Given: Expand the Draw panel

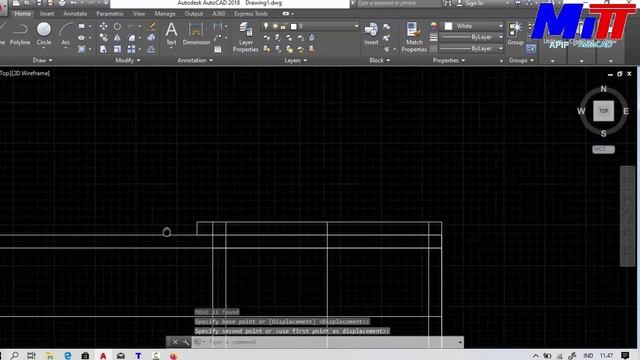Looking at the screenshot, I should pos(42,60).
